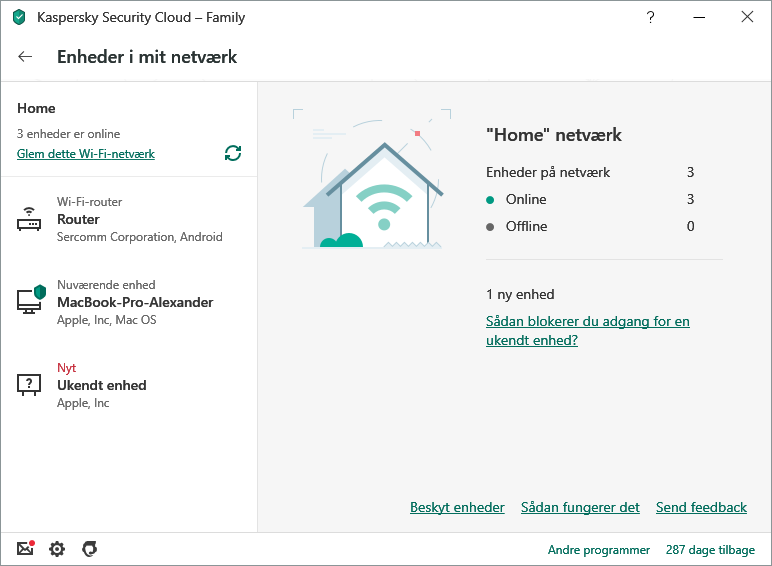Open Sådan fungerer det link

click(580, 508)
